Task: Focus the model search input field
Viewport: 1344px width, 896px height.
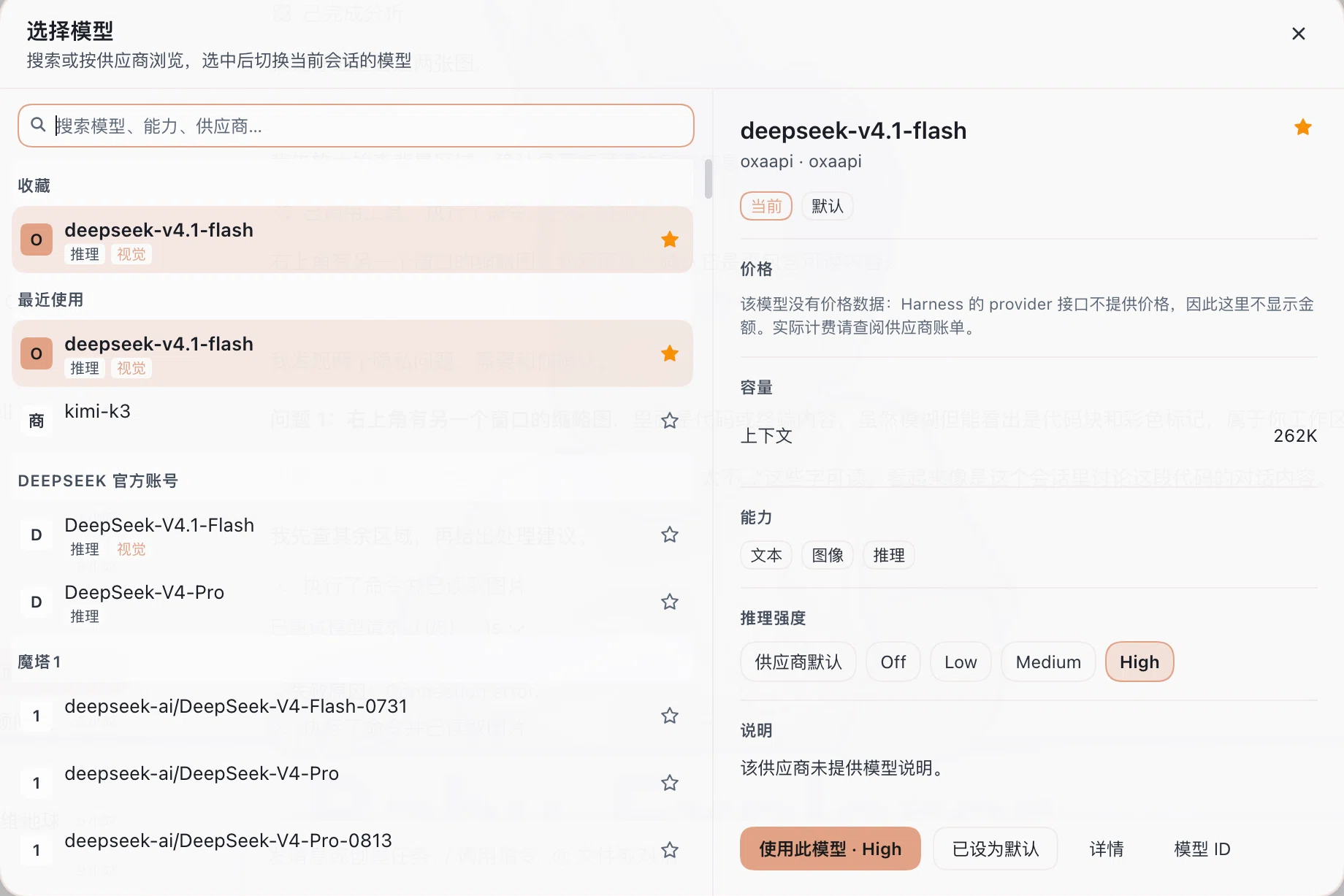Action: (356, 126)
